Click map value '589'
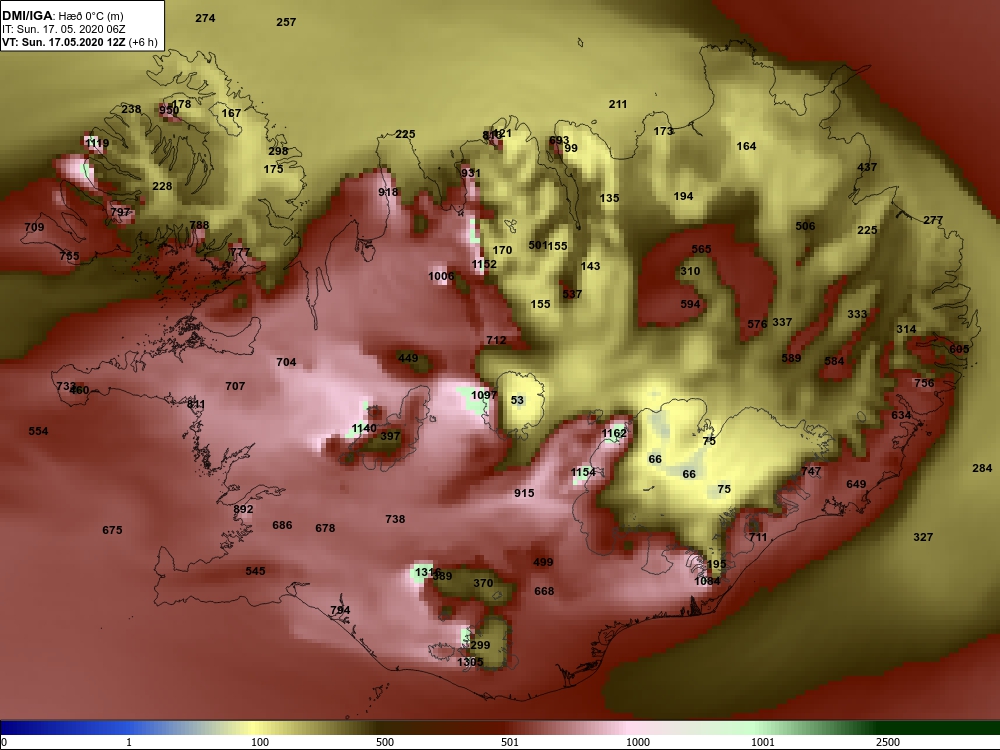Image resolution: width=1000 pixels, height=750 pixels. pos(791,358)
